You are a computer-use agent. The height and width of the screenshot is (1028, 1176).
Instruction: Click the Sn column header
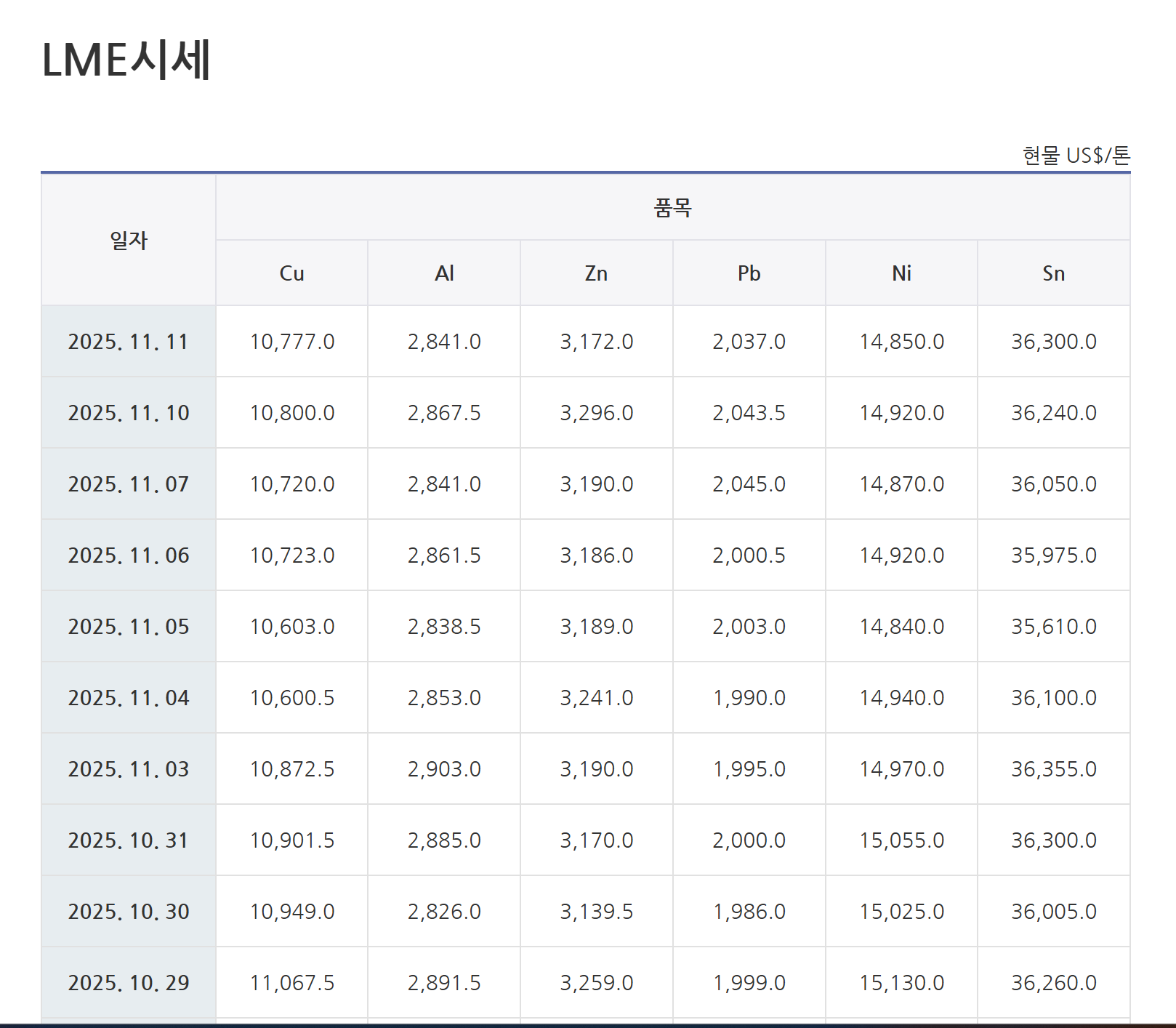[1053, 273]
